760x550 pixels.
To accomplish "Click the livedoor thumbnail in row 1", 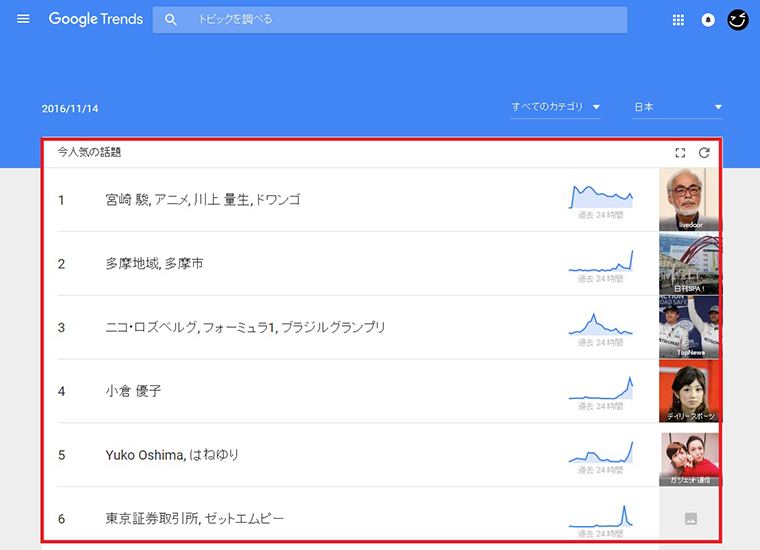I will point(689,199).
